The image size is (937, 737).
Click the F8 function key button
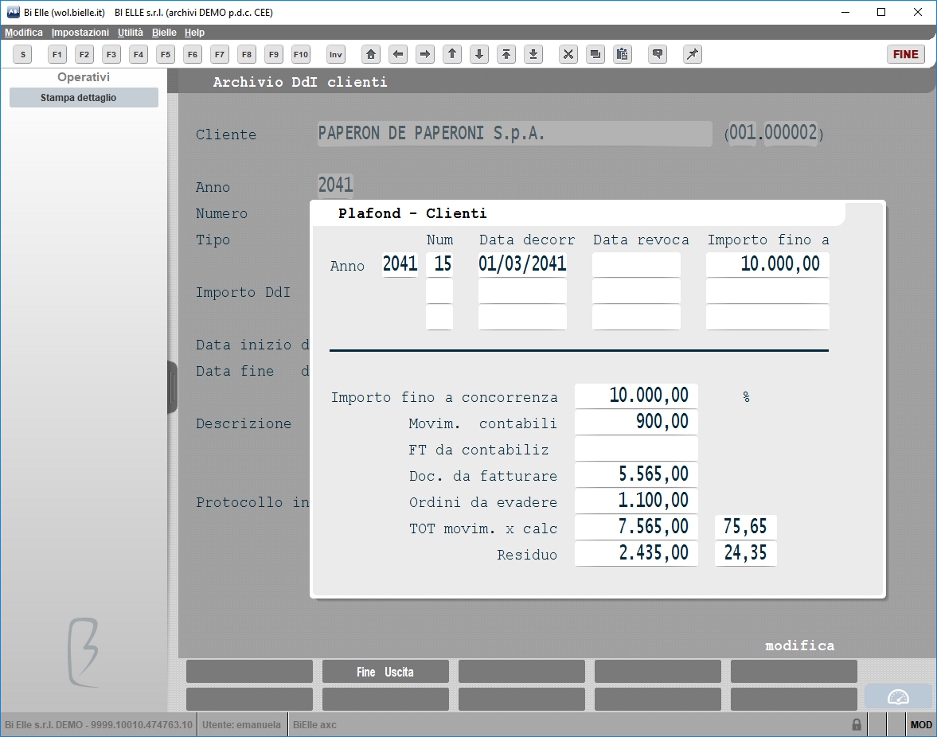click(247, 54)
